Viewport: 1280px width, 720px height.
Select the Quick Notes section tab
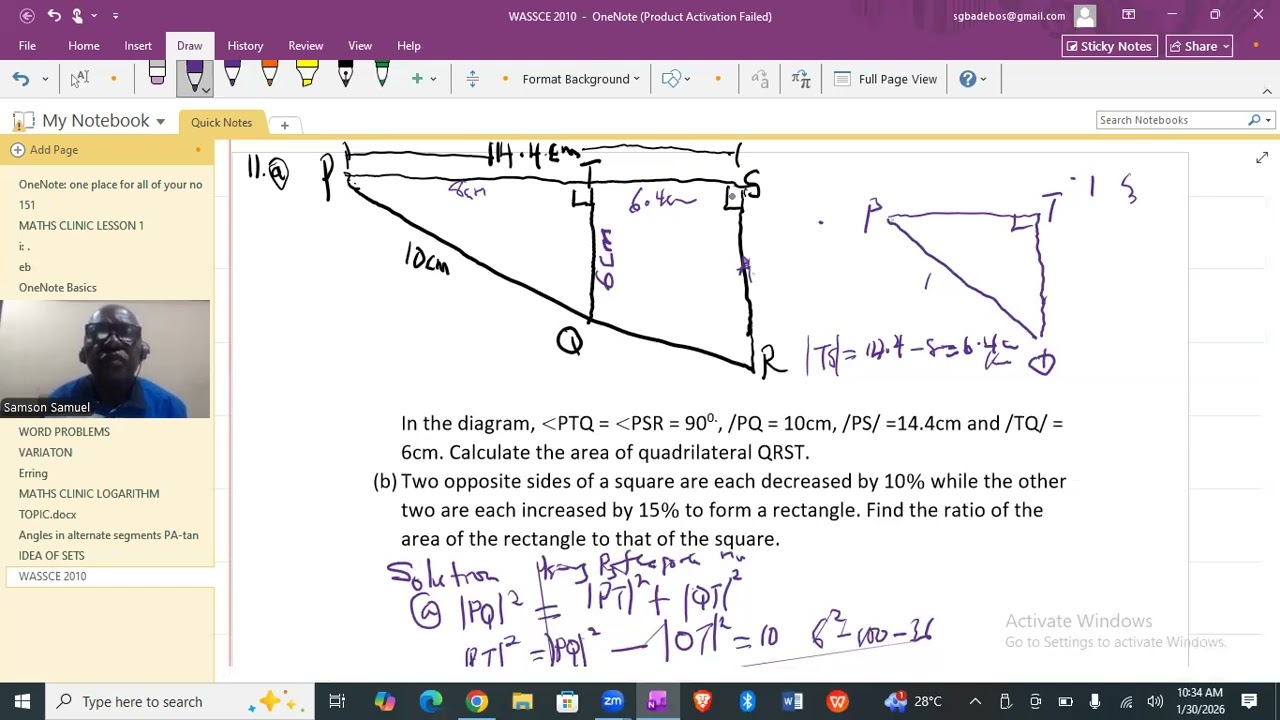click(x=221, y=122)
